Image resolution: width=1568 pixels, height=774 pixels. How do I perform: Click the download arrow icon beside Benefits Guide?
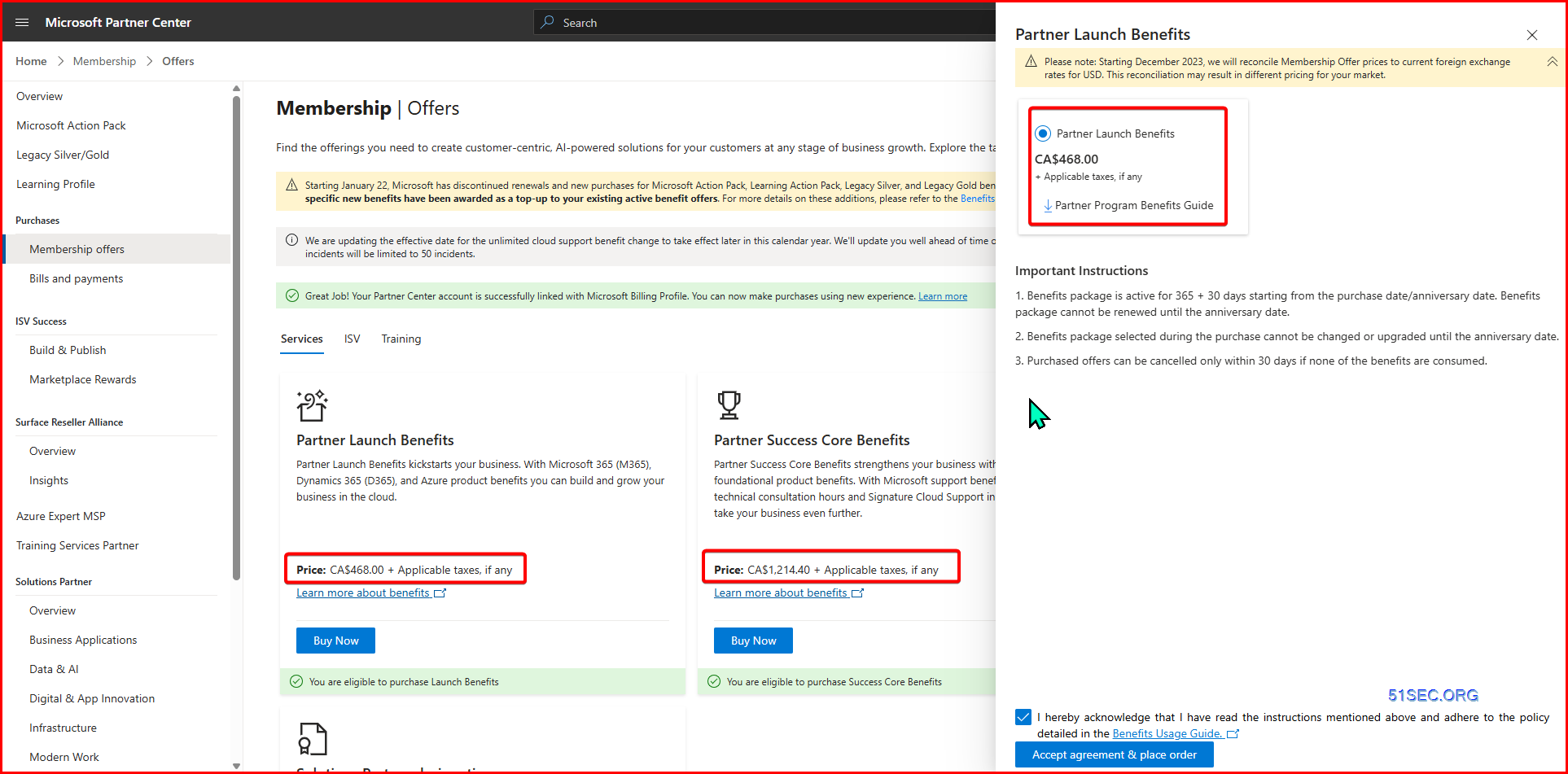[1048, 205]
